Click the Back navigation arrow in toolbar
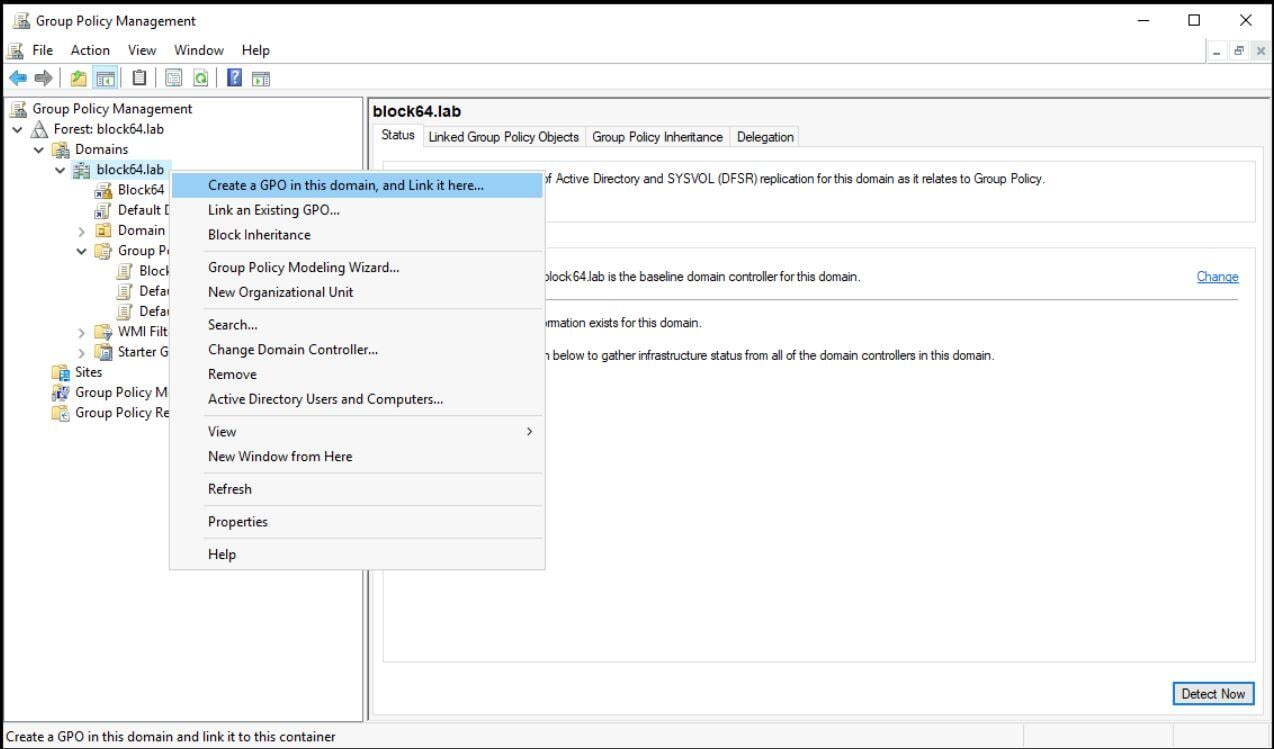The width and height of the screenshot is (1274, 749). pyautogui.click(x=17, y=77)
